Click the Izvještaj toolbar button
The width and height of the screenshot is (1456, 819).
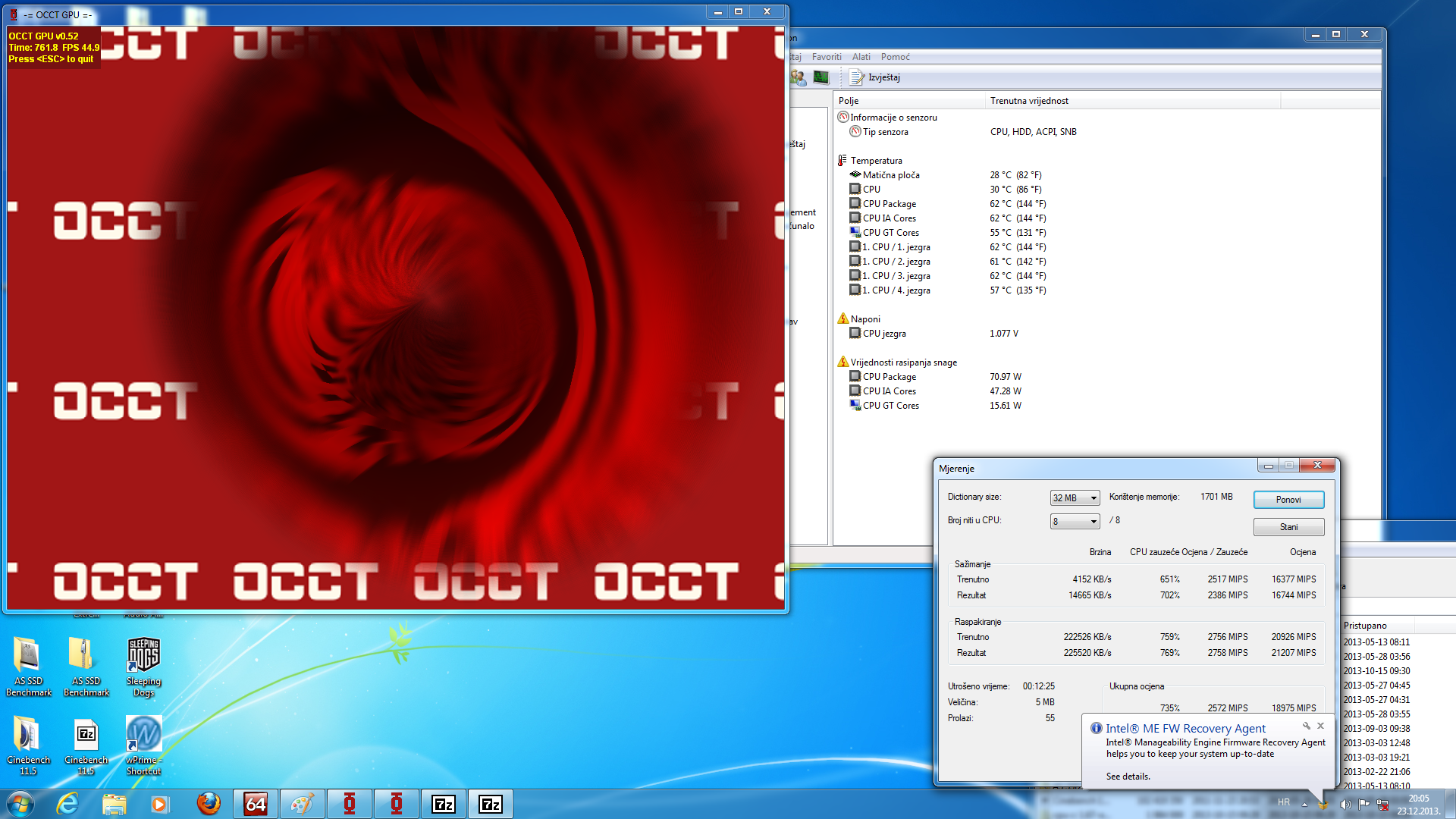coord(875,77)
